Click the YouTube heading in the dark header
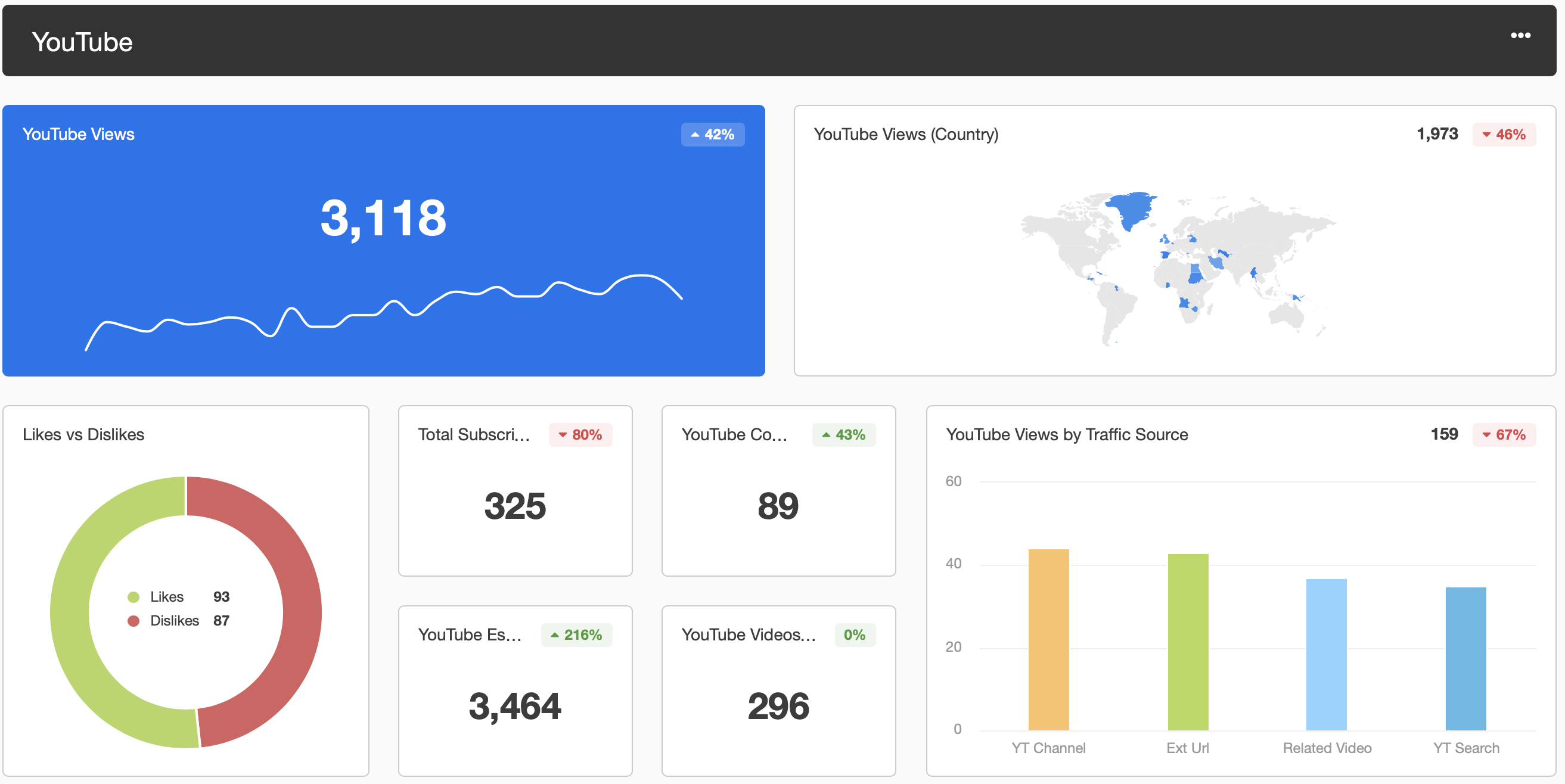Screen dimensions: 1565x784 [82, 42]
